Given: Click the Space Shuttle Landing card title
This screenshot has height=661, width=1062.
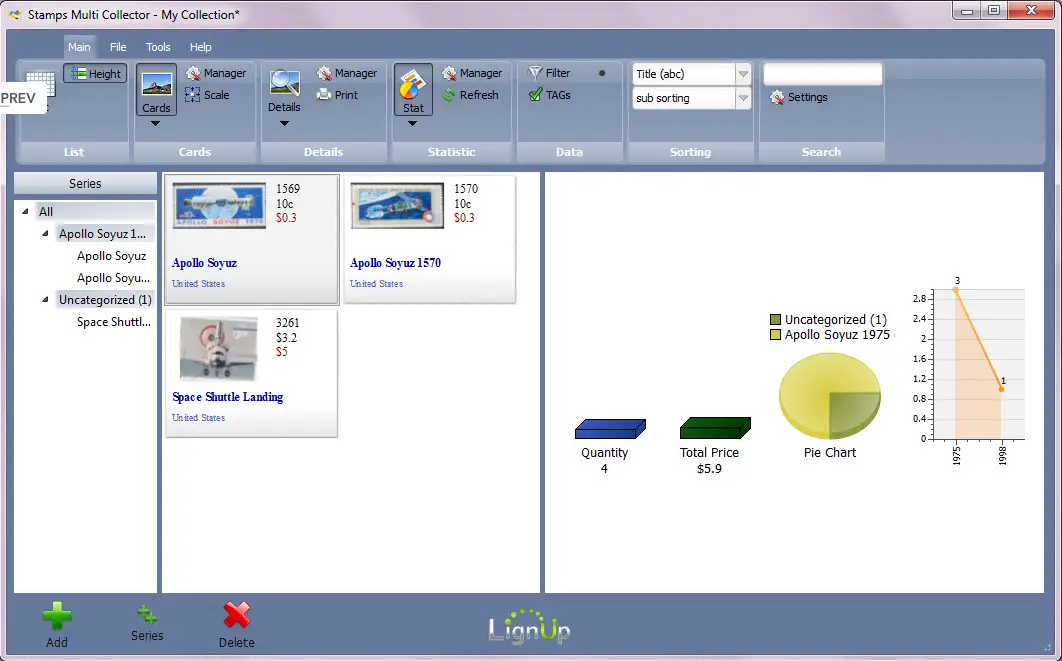Looking at the screenshot, I should tap(228, 397).
